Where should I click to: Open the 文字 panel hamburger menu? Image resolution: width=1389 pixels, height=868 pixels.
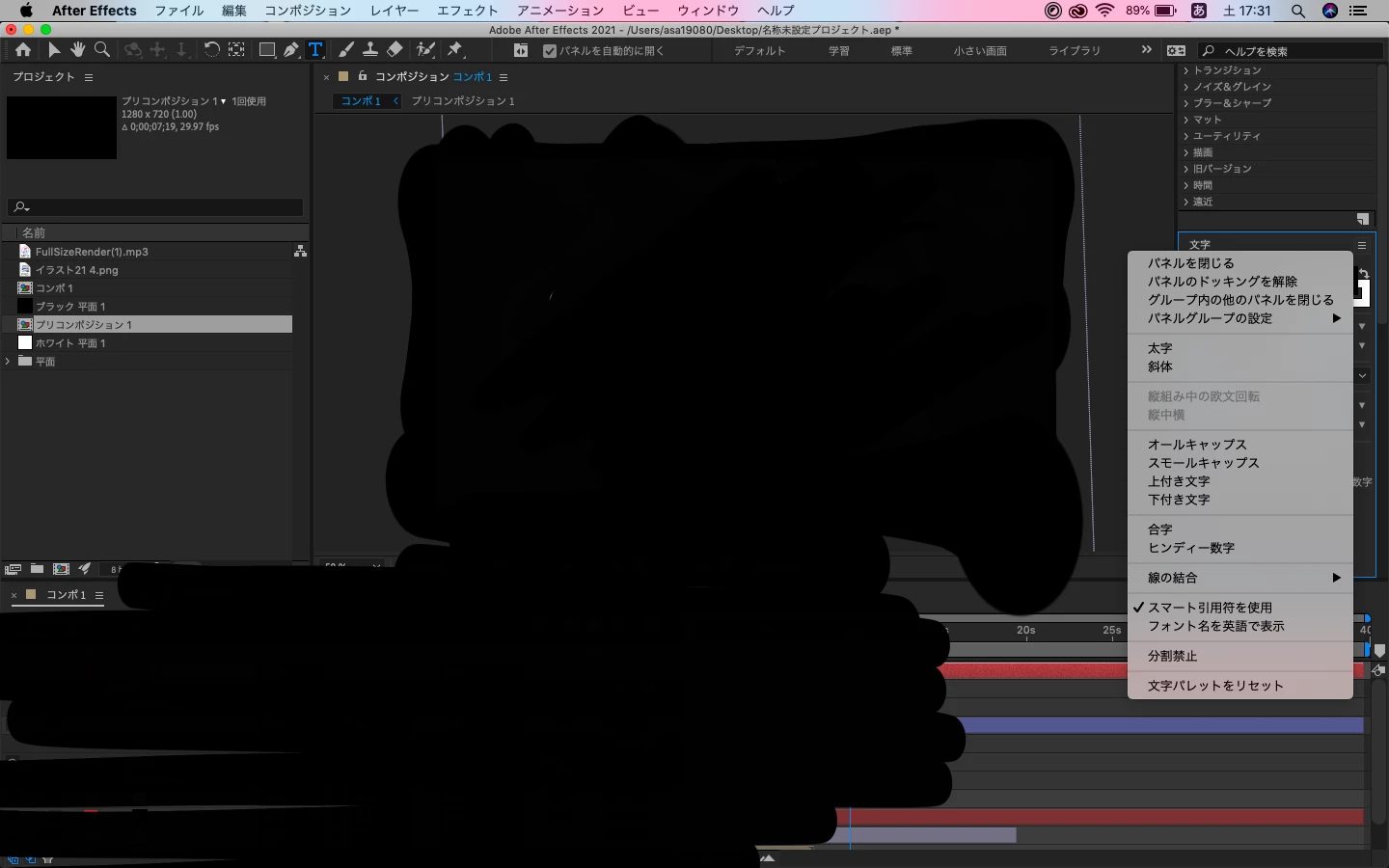(x=1362, y=245)
